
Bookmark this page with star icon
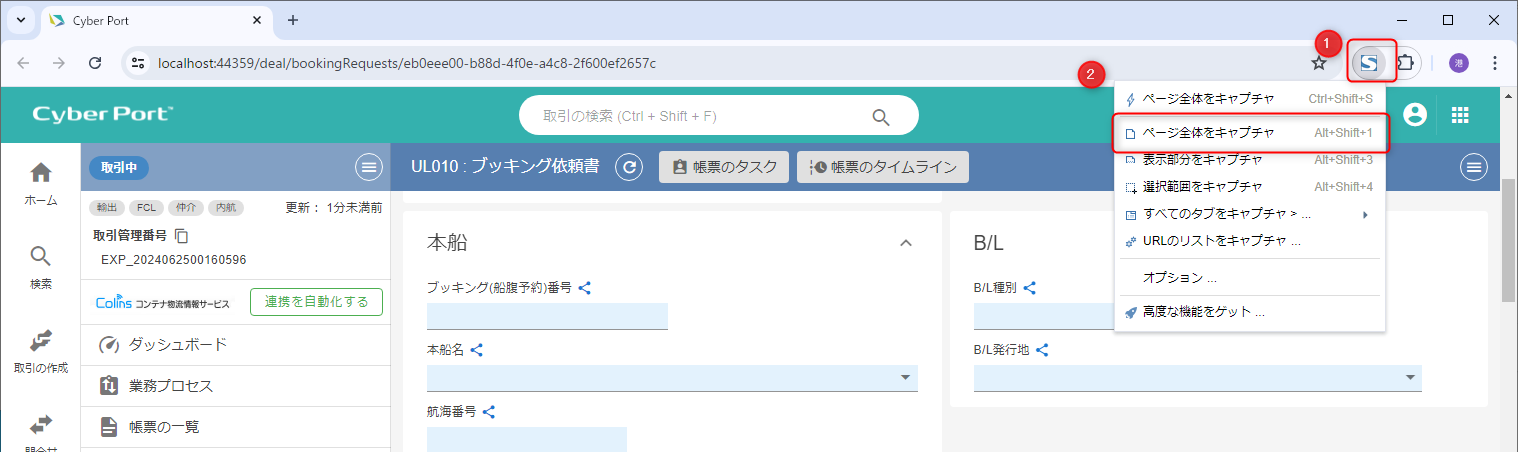1319,63
